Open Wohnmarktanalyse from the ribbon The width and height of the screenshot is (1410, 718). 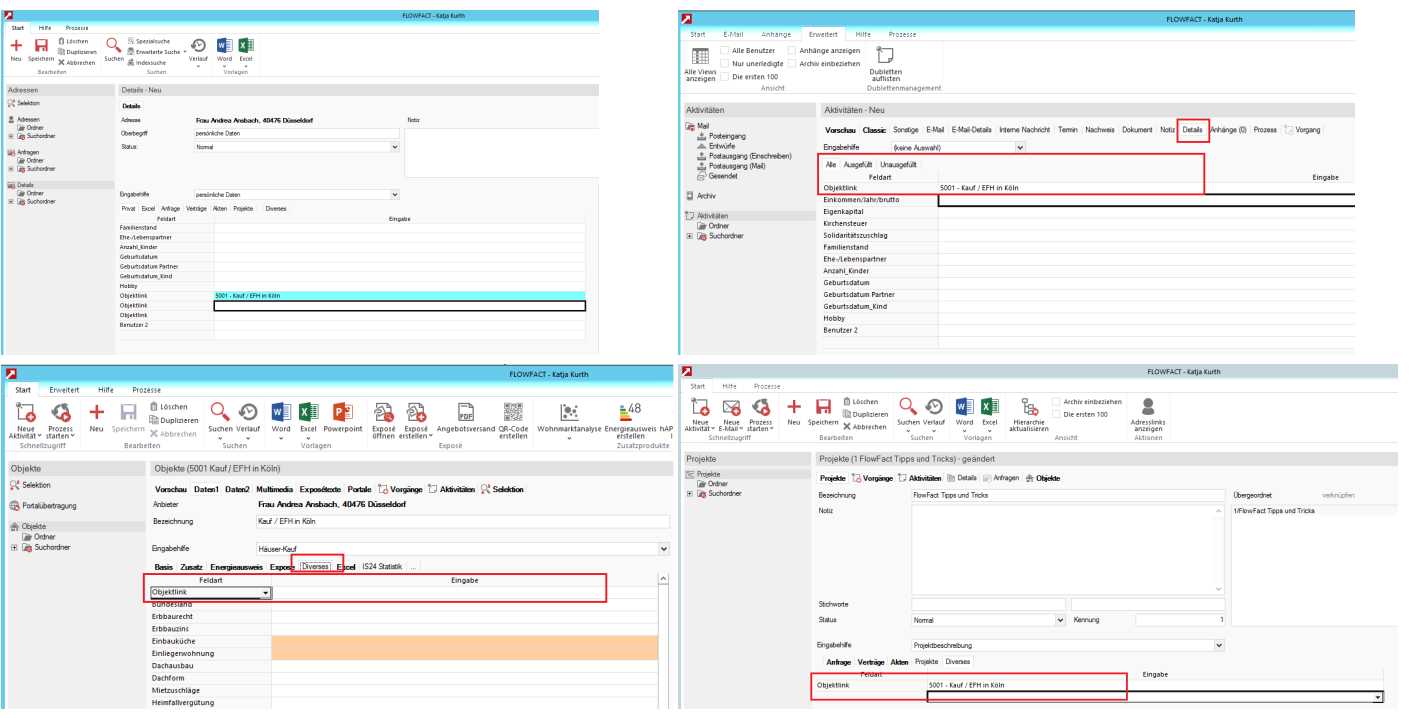coord(569,412)
